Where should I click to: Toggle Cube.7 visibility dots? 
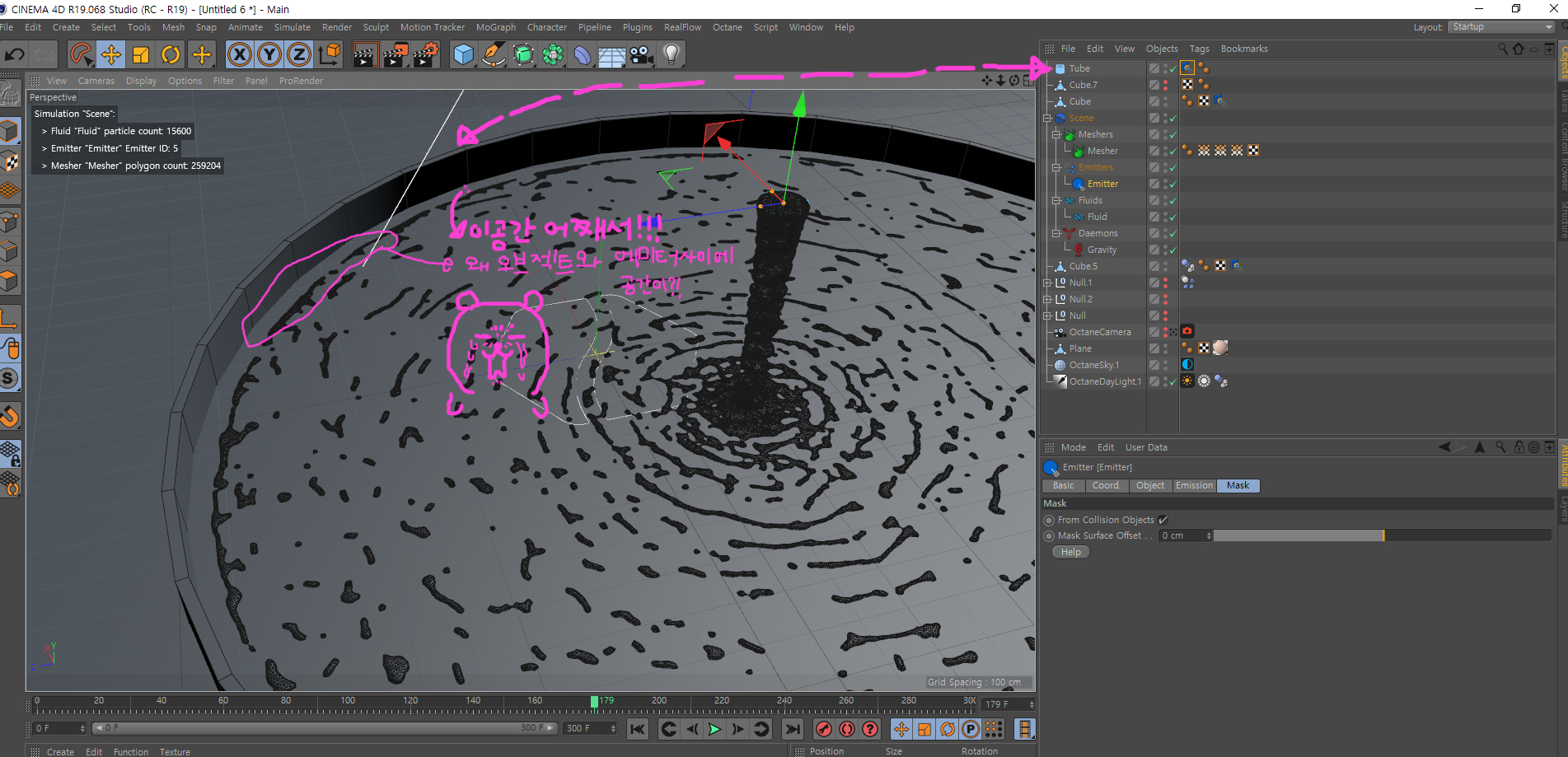point(1165,85)
